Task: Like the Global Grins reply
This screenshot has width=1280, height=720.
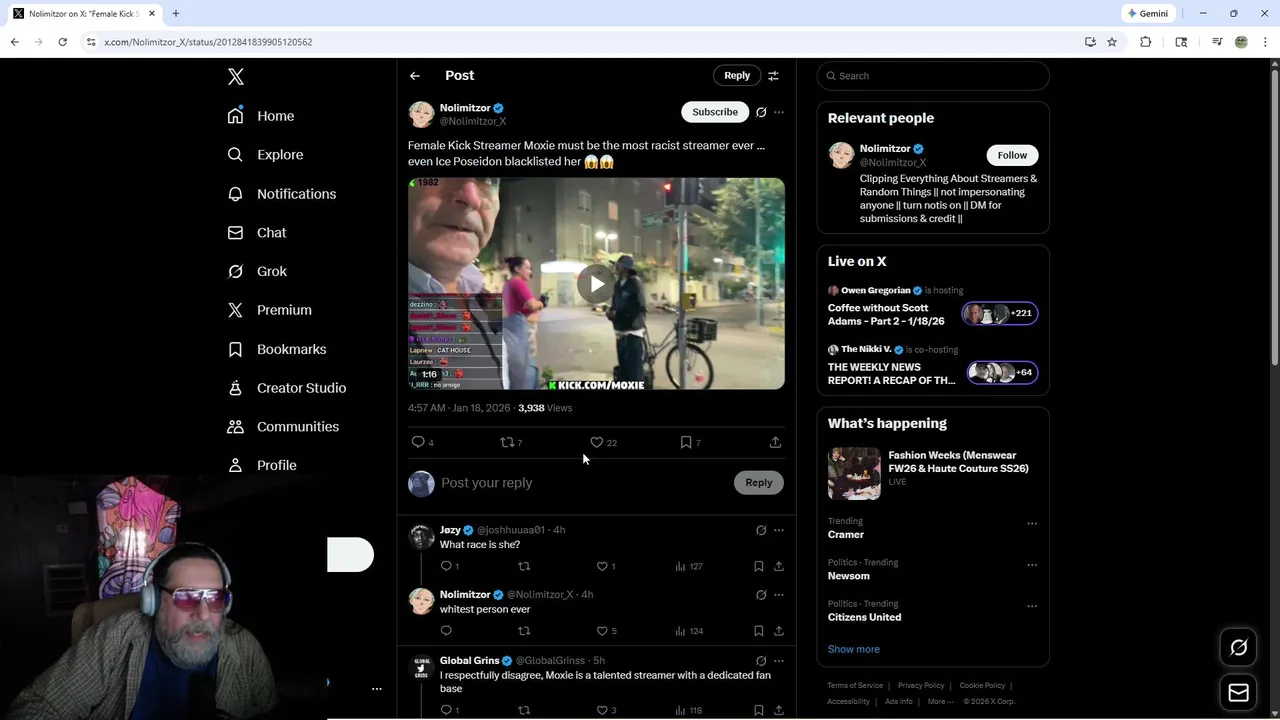Action: click(x=602, y=710)
